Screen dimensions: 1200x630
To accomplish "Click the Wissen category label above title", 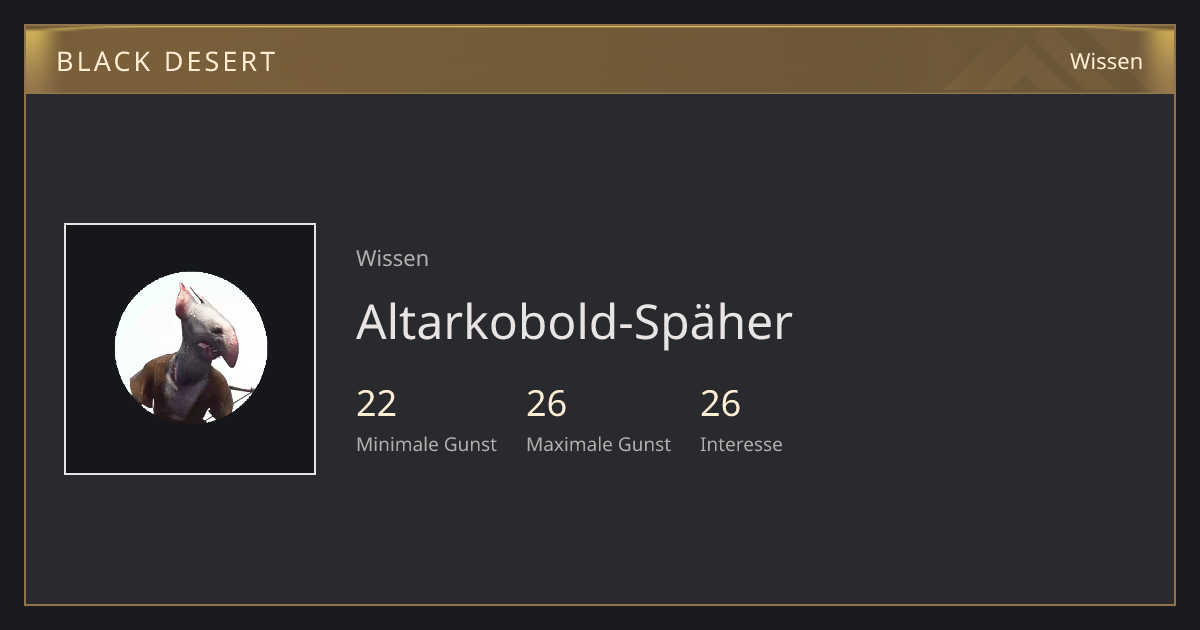I will 392,258.
